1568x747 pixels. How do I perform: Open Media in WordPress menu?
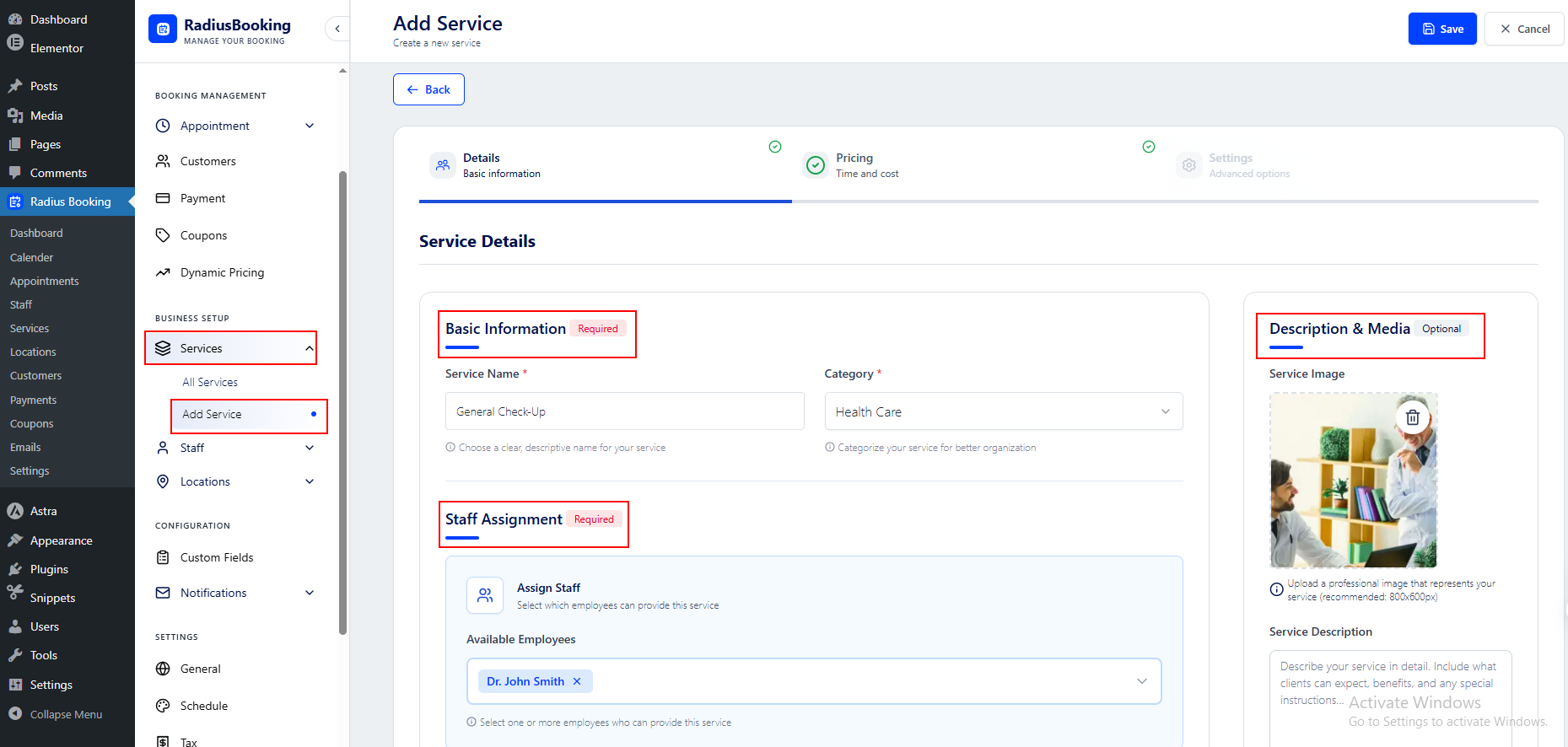tap(46, 116)
